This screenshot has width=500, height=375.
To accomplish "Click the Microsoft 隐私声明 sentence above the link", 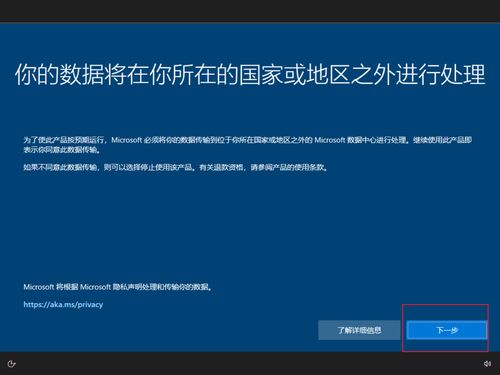I will coord(118,287).
